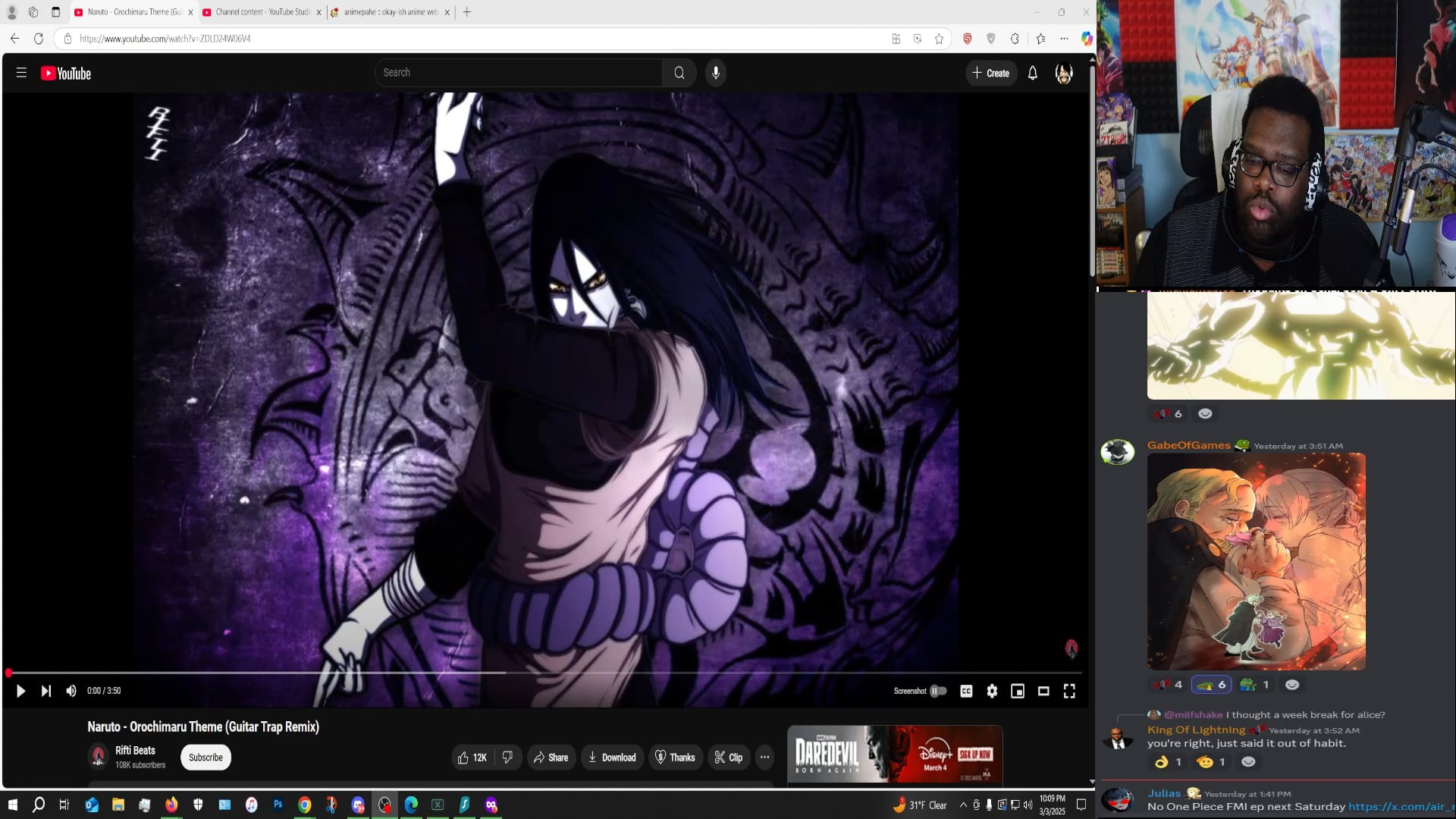Start voice search with microphone icon

tap(715, 73)
